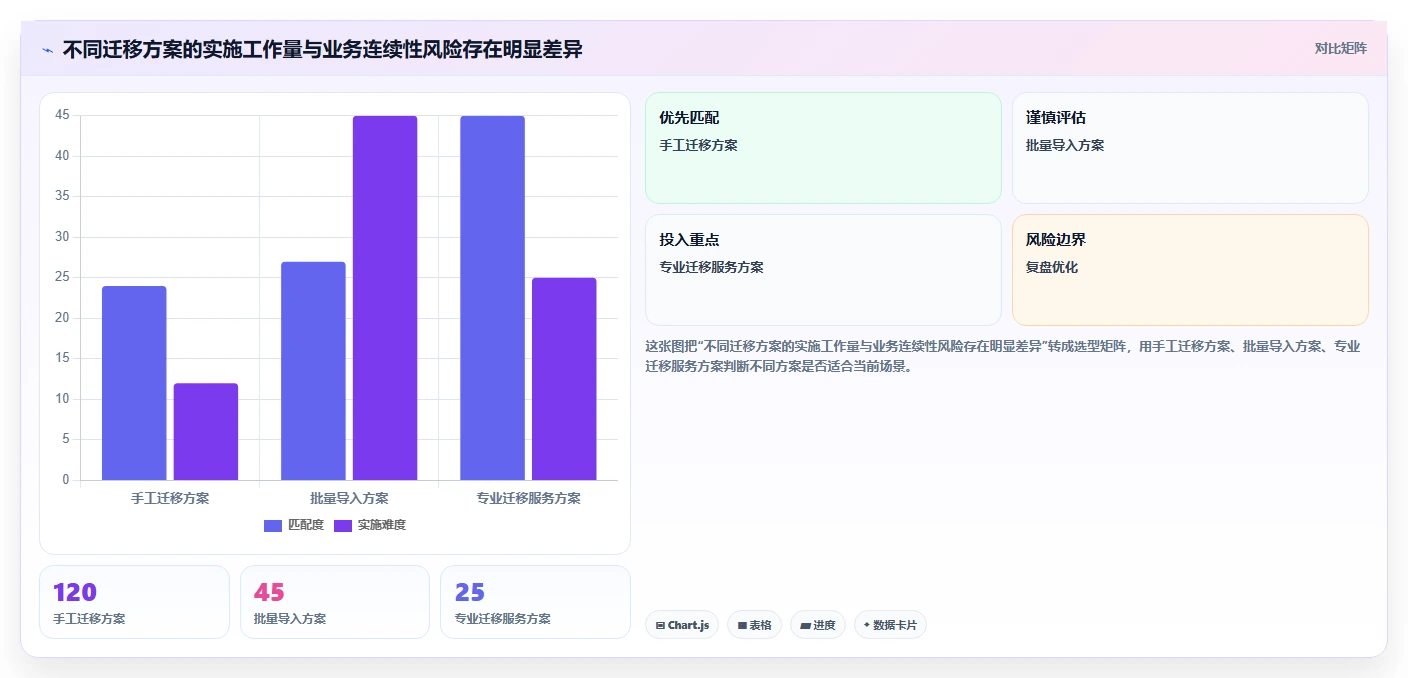This screenshot has width=1408, height=678.
Task: Click the 表格 tag chip
Action: (x=754, y=625)
